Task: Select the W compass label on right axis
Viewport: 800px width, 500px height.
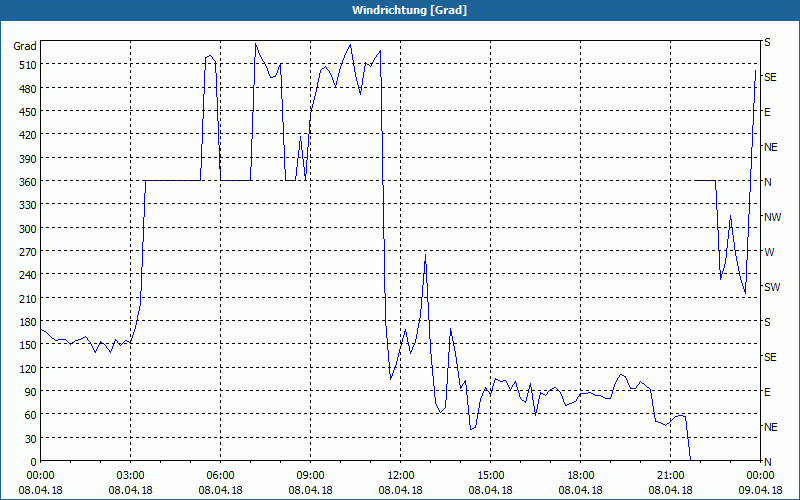Action: click(769, 252)
